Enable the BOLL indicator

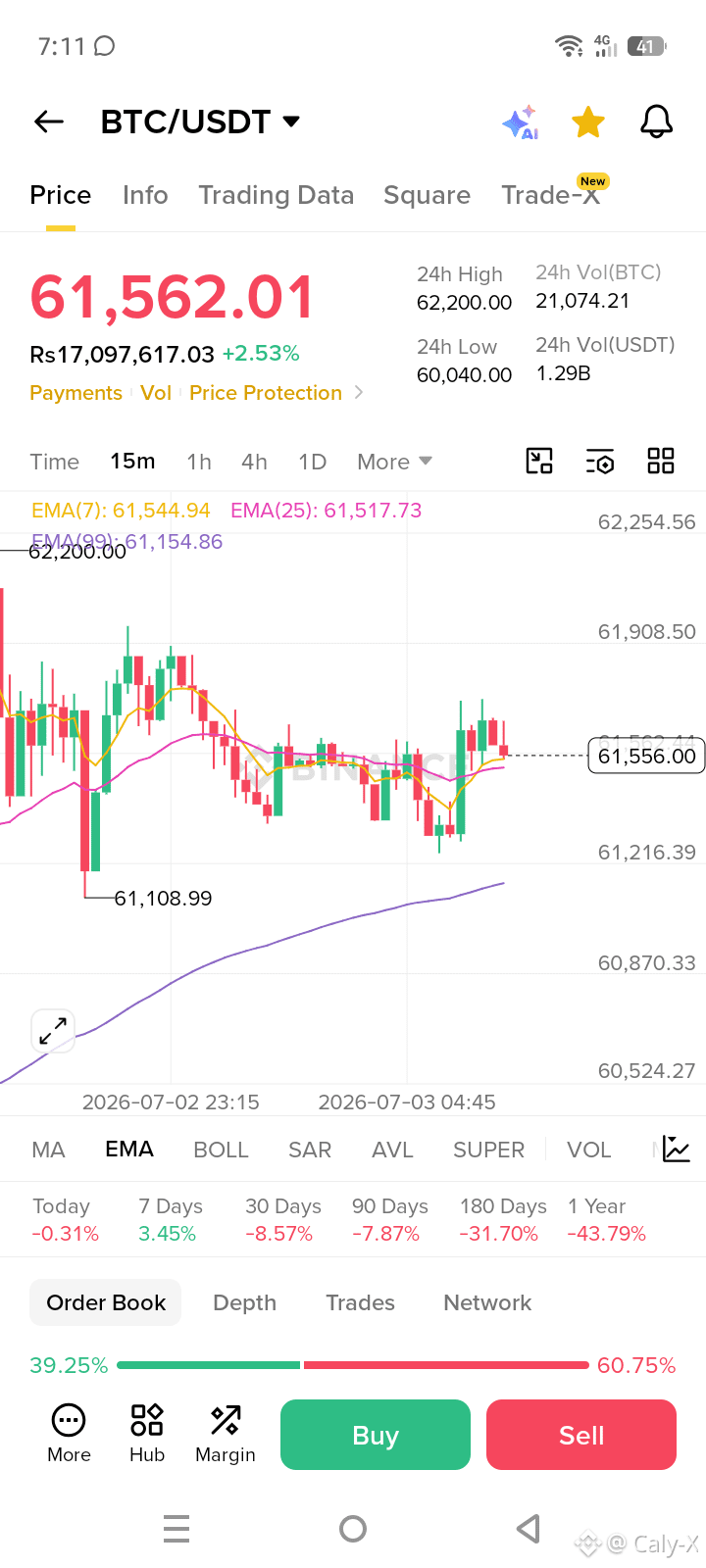(x=221, y=1150)
